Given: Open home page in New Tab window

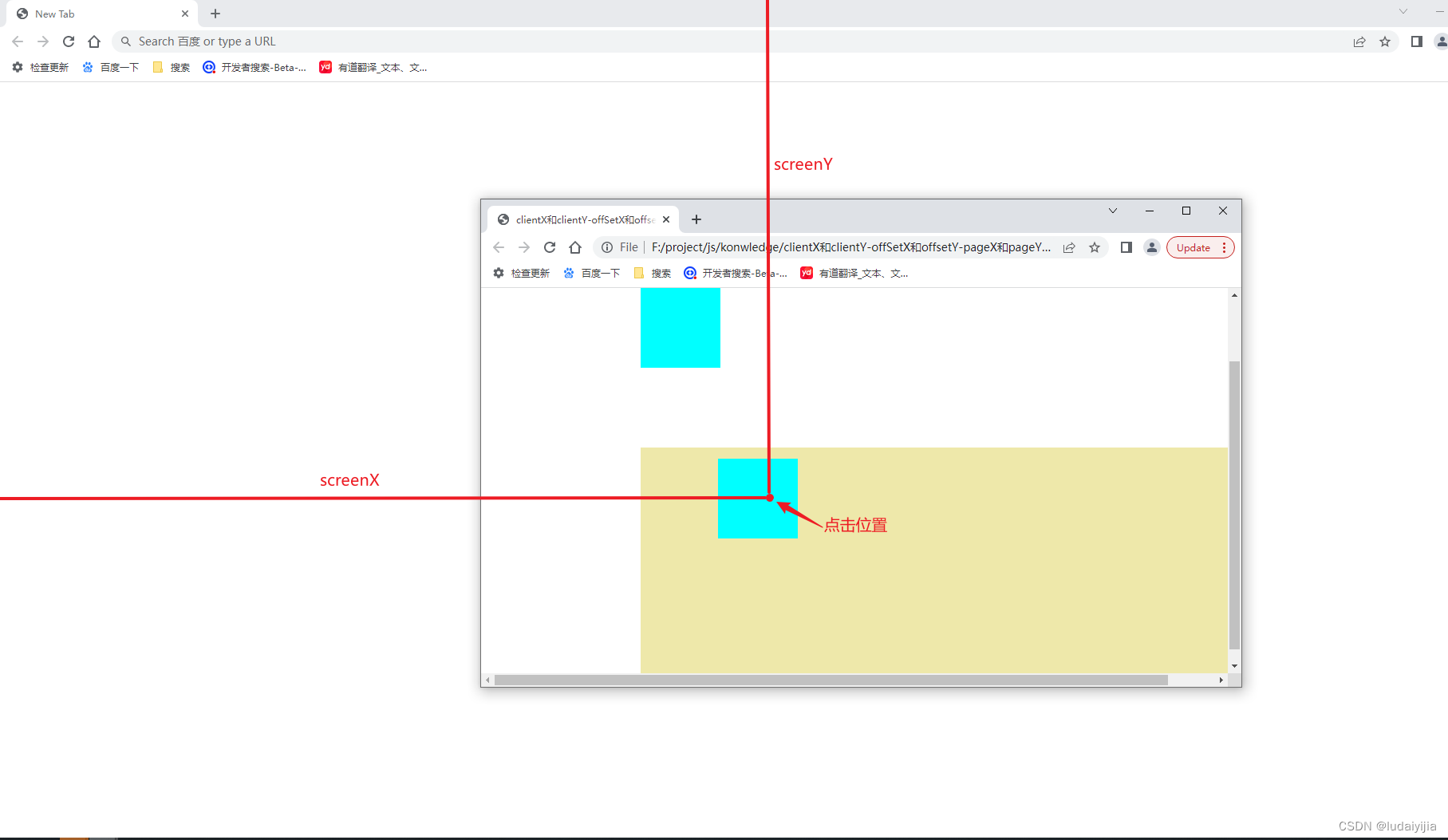Looking at the screenshot, I should (x=94, y=41).
